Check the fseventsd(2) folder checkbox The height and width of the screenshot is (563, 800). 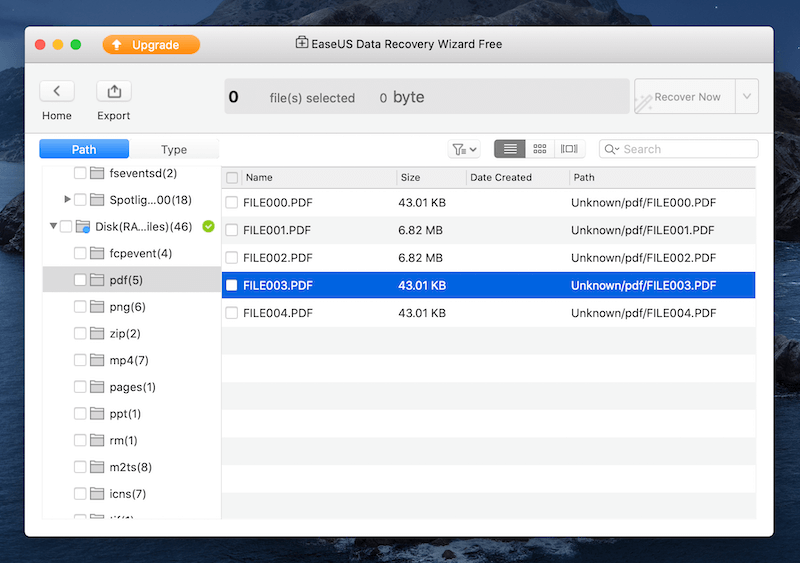pos(80,173)
